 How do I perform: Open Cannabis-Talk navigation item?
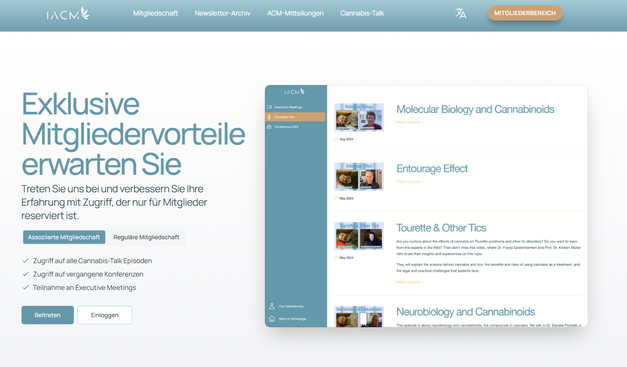coord(362,13)
